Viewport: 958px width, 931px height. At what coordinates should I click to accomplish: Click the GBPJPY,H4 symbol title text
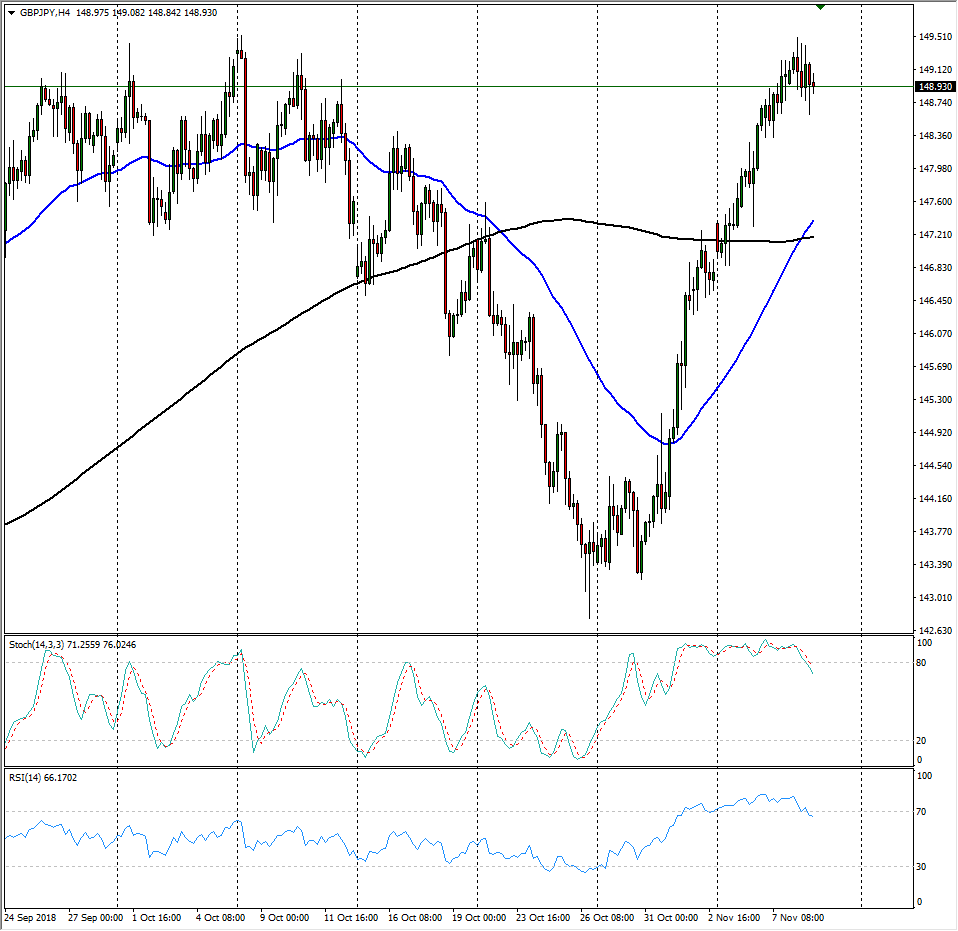click(43, 12)
